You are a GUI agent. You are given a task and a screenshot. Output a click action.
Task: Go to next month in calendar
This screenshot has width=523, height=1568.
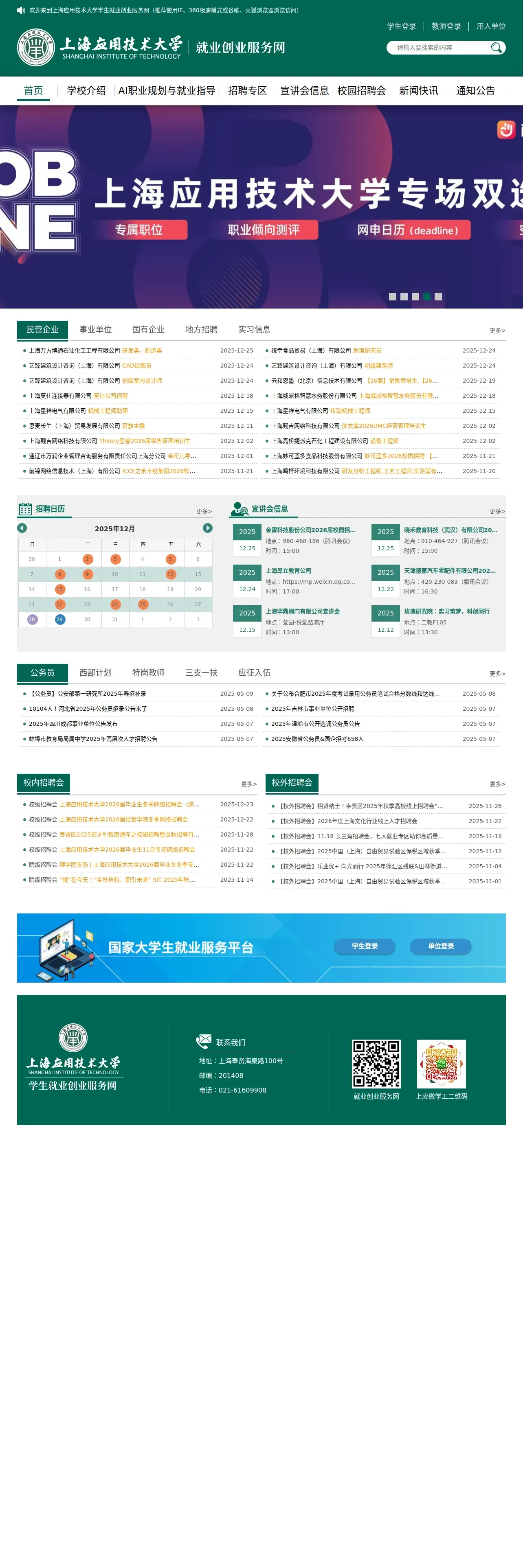208,528
